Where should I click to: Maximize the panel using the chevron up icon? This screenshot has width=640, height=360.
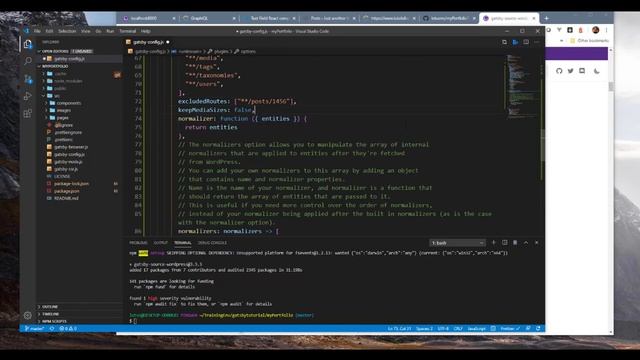(526, 242)
